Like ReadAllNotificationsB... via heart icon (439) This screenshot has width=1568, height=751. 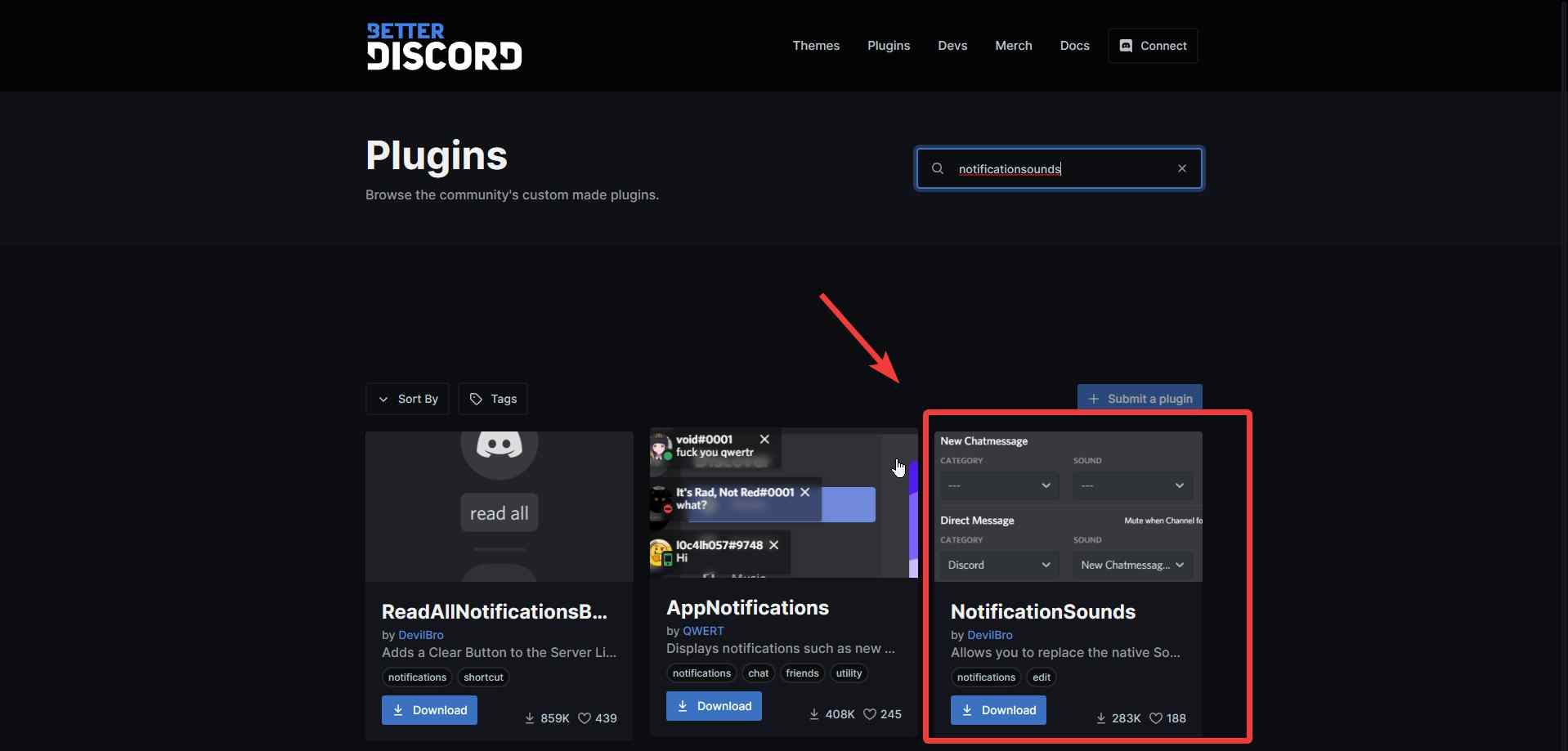(585, 718)
